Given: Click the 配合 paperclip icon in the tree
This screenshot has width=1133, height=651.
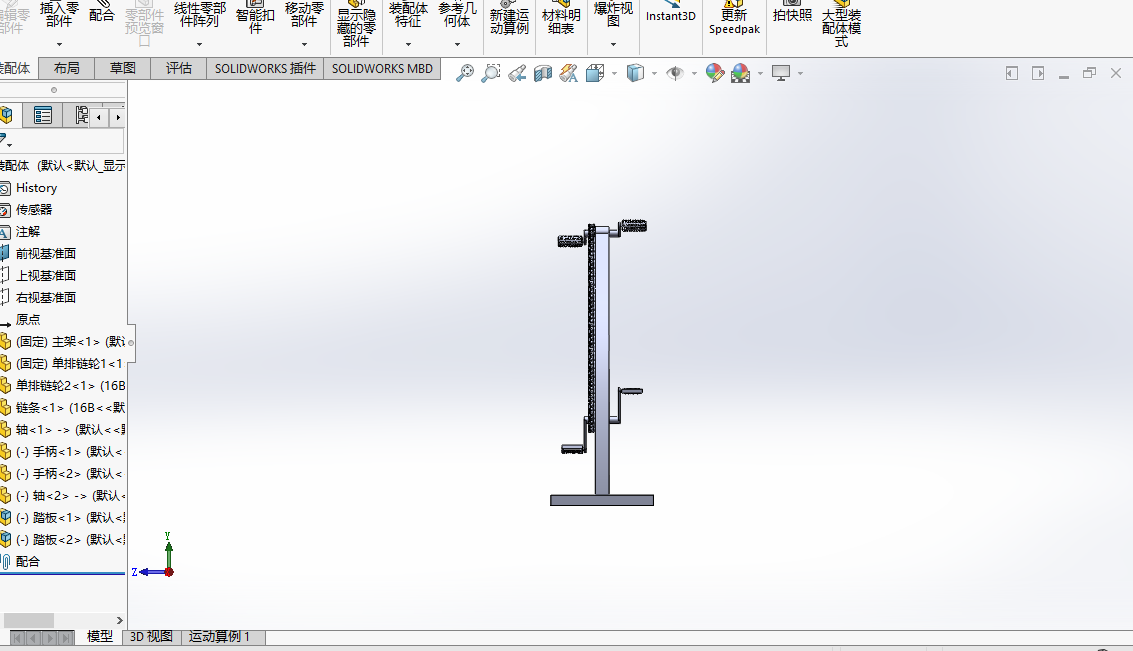Looking at the screenshot, I should [5, 561].
